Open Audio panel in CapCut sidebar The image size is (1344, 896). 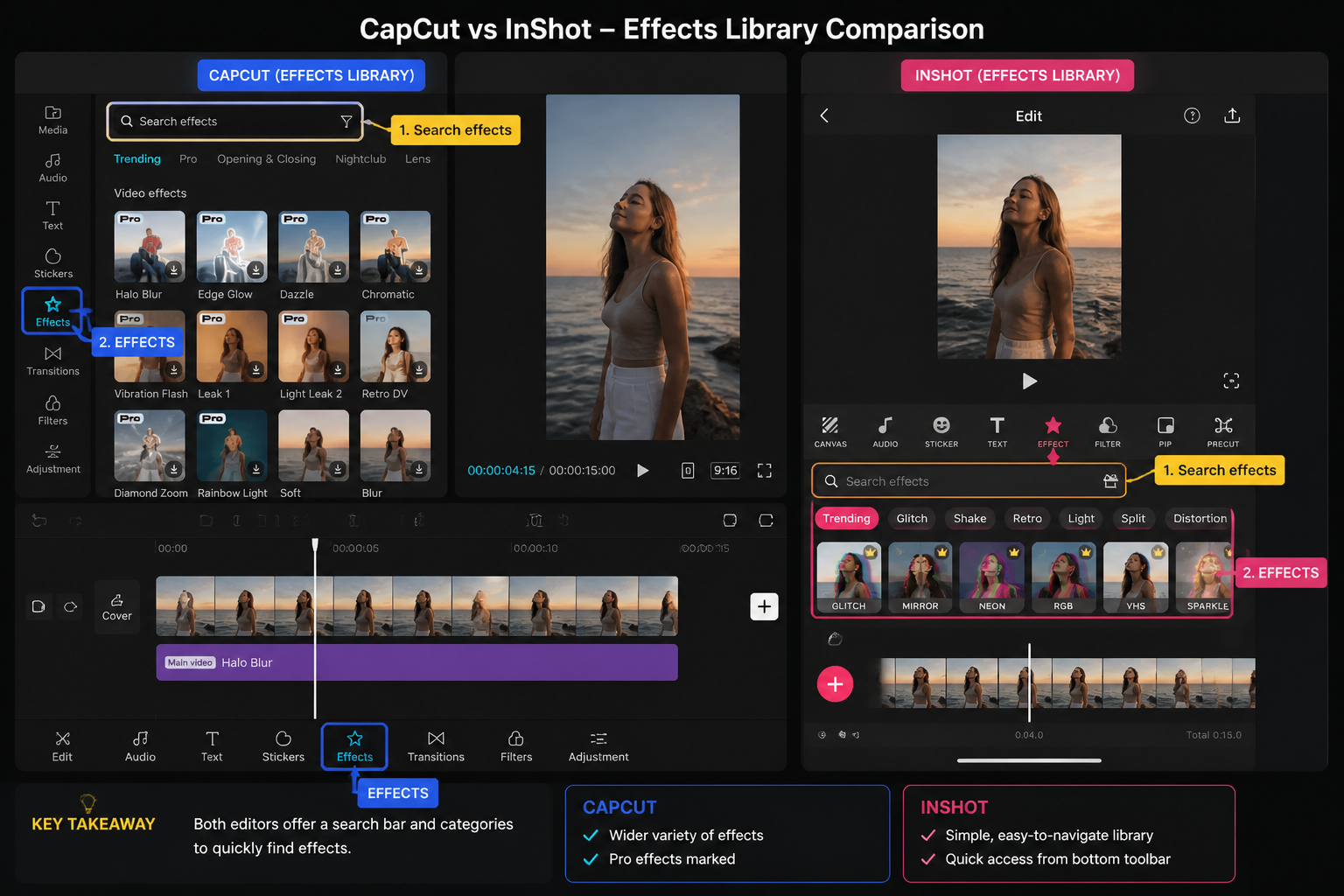(x=52, y=168)
